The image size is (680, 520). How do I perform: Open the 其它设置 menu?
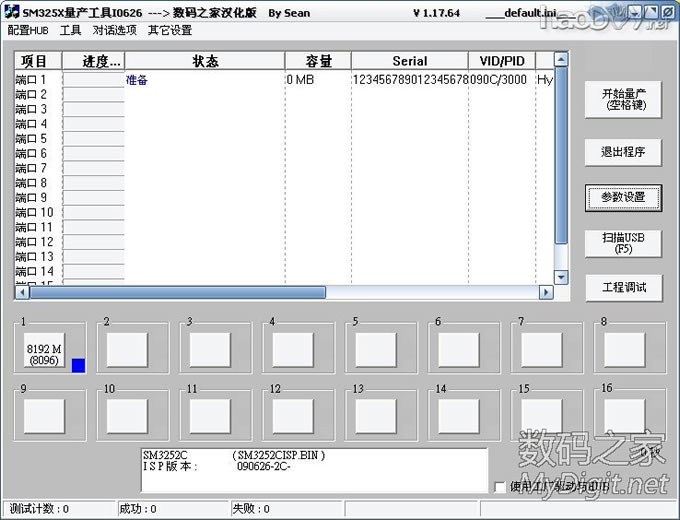tap(169, 30)
